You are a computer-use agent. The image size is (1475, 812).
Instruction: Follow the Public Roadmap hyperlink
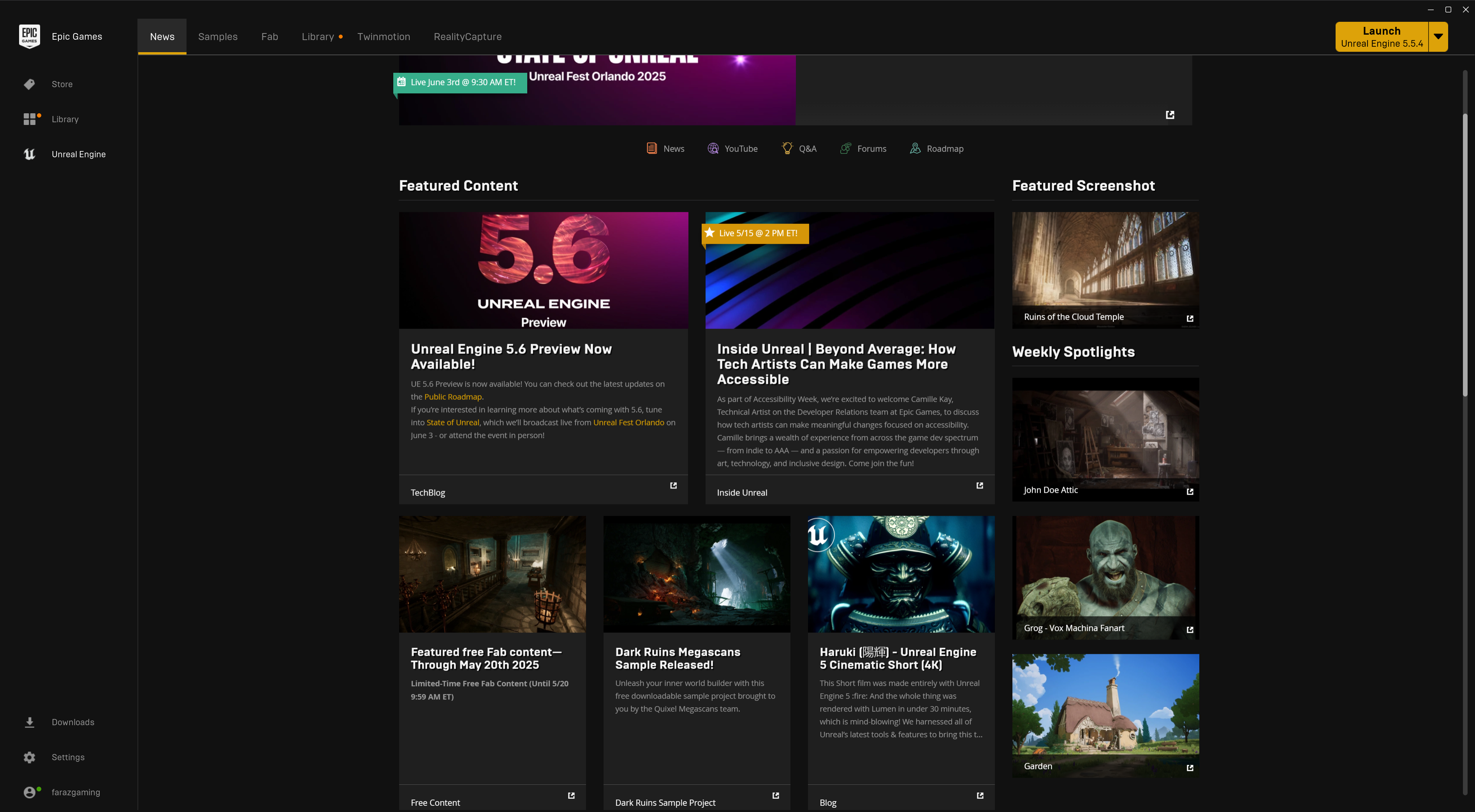(x=453, y=397)
